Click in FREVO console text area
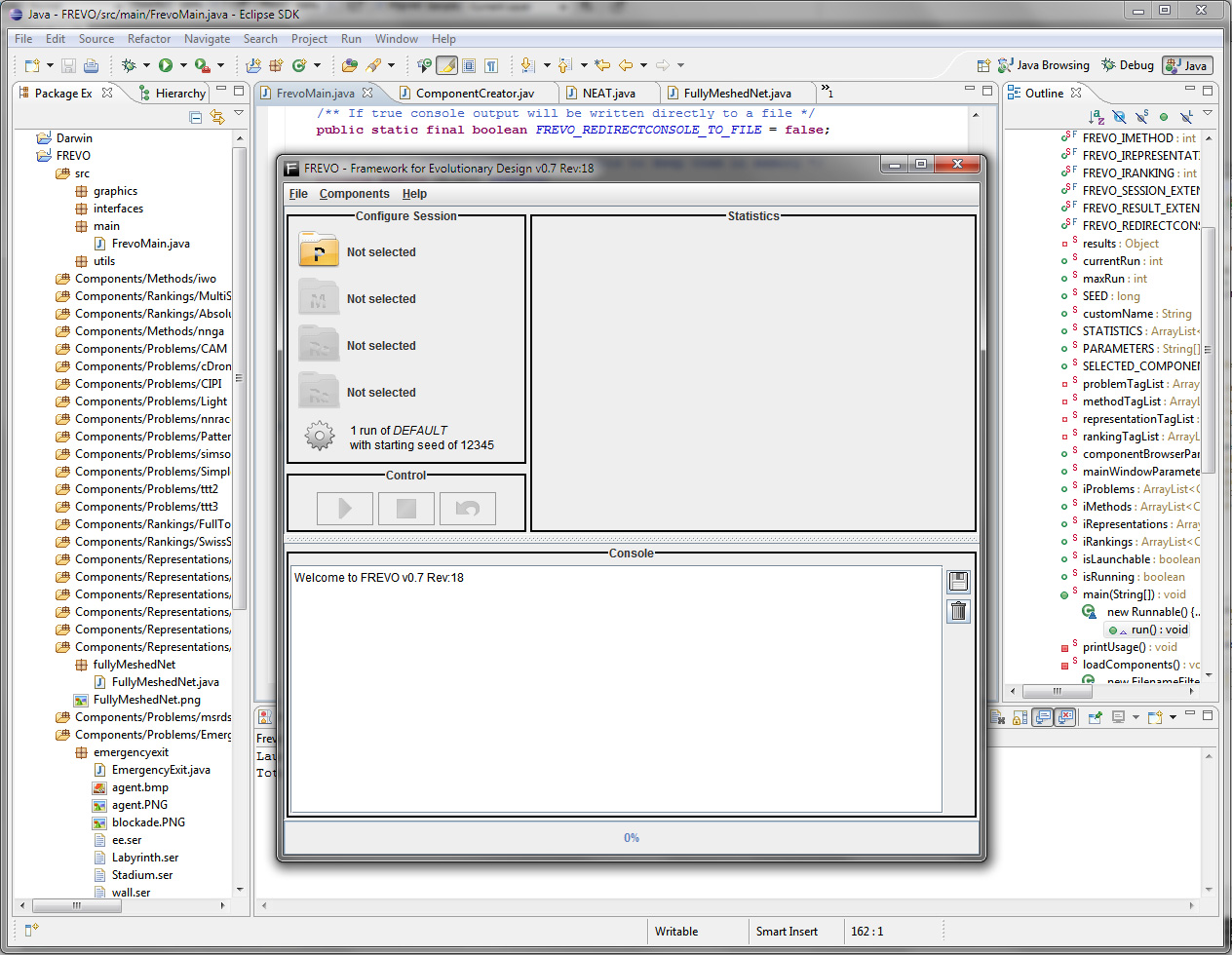Viewport: 1232px width, 955px height. 616,689
